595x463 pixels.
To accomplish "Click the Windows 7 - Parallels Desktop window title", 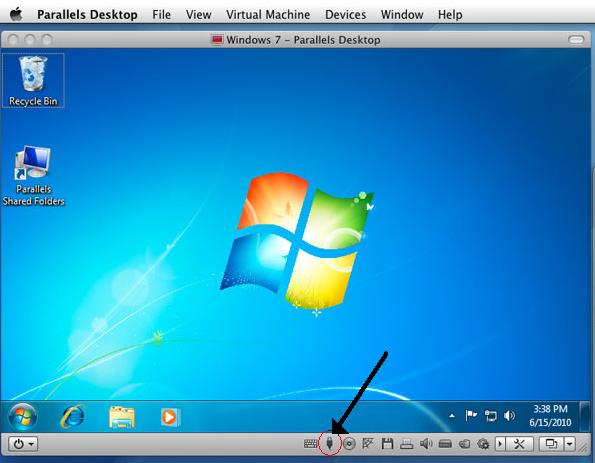I will click(x=303, y=40).
